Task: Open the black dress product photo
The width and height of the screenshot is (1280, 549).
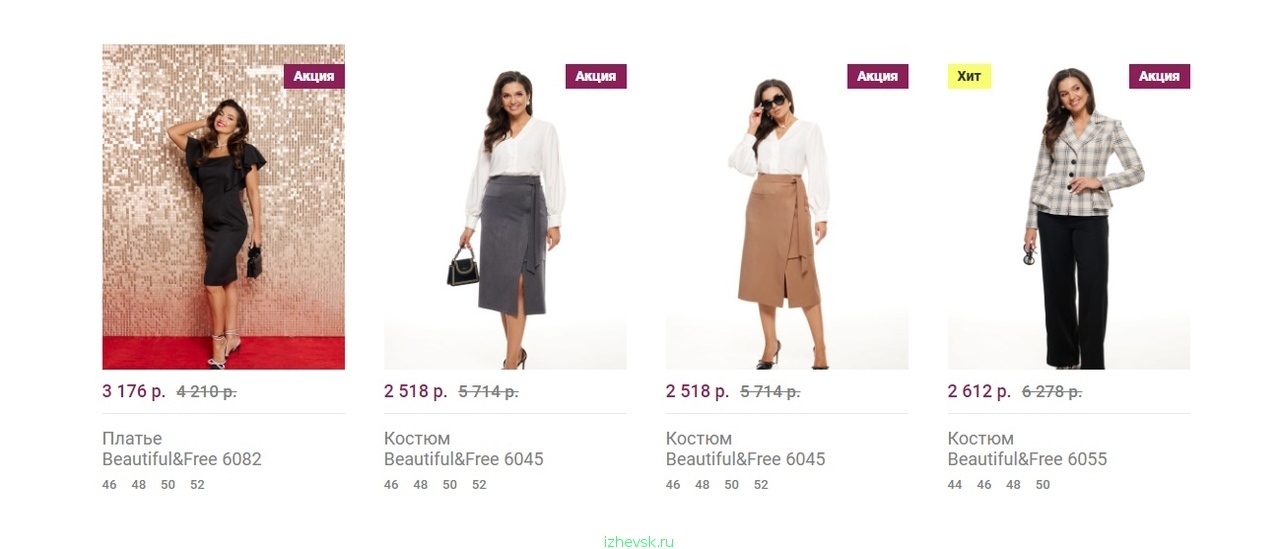Action: (223, 207)
